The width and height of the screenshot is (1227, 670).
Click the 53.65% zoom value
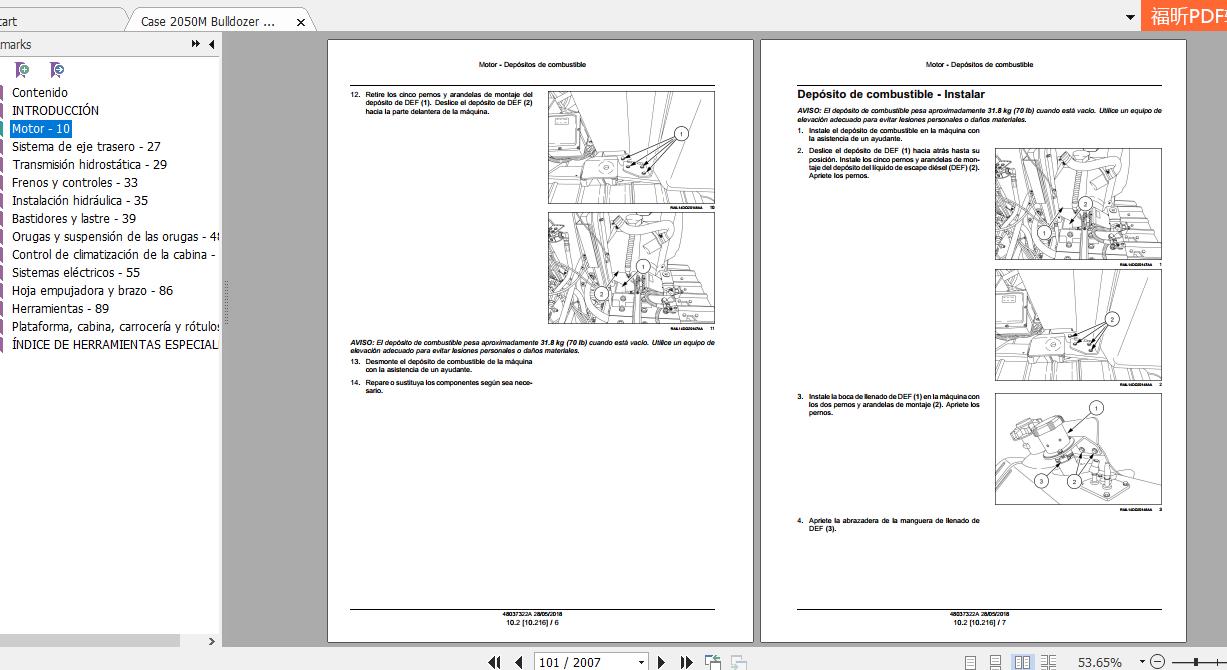coord(1099,662)
